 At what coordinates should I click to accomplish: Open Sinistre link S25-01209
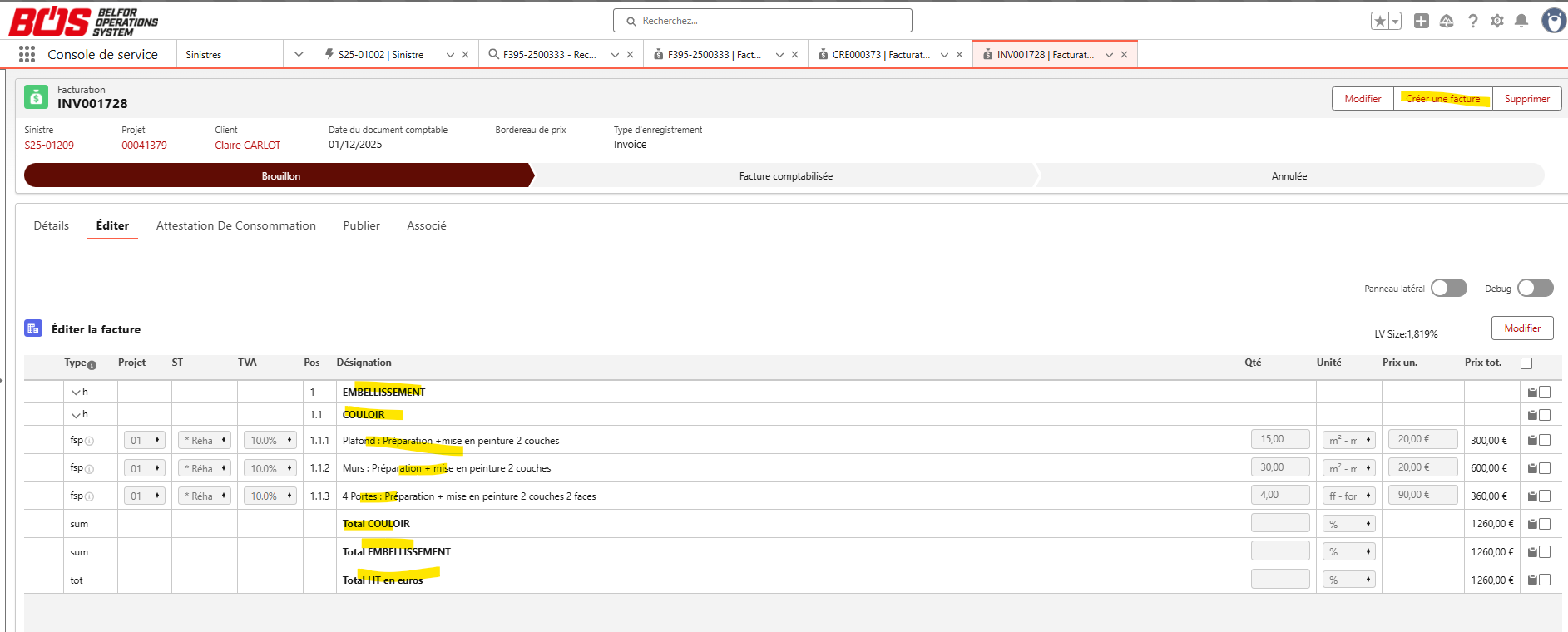coord(49,146)
